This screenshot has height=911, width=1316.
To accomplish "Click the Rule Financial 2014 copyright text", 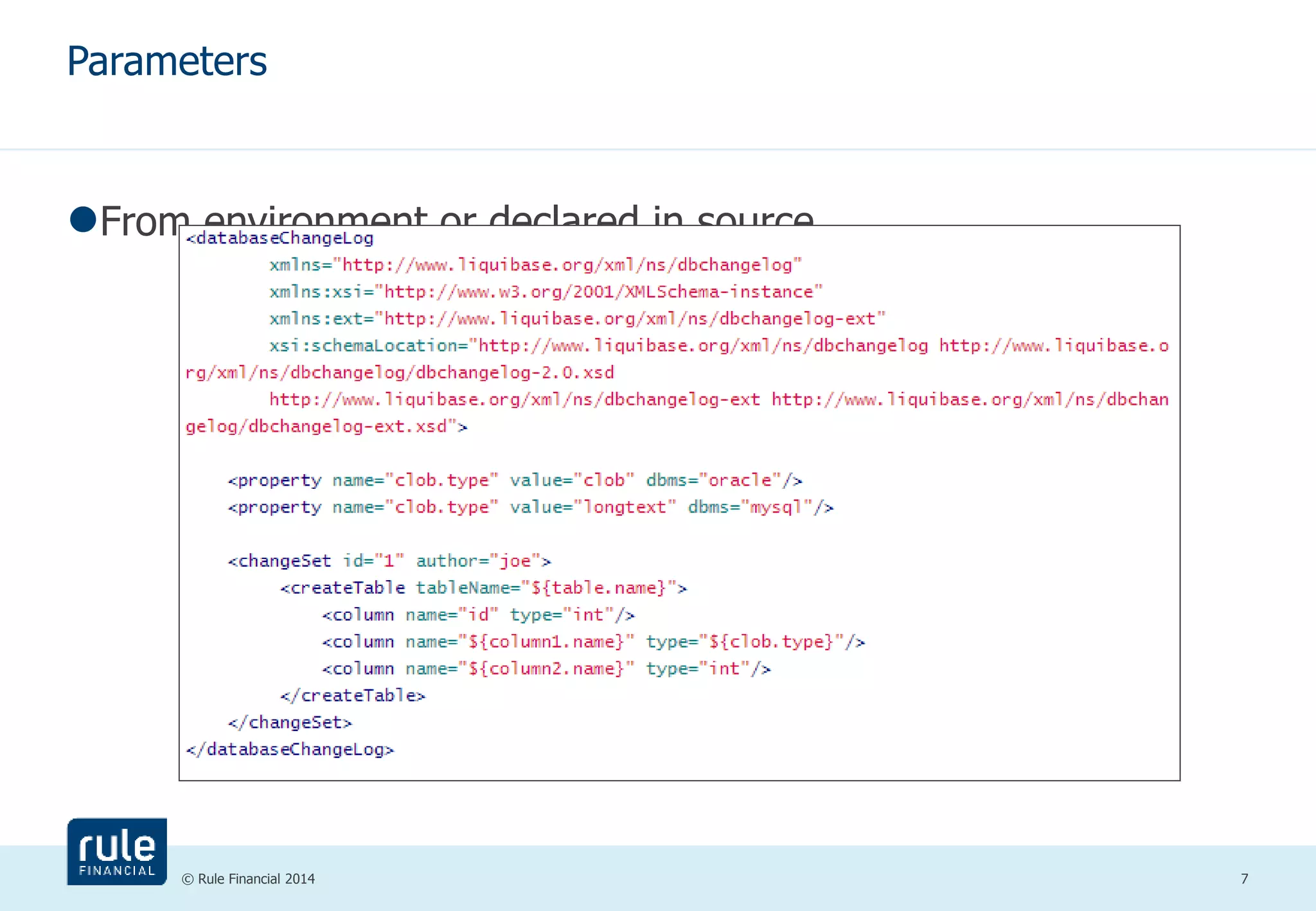I will pos(249,879).
